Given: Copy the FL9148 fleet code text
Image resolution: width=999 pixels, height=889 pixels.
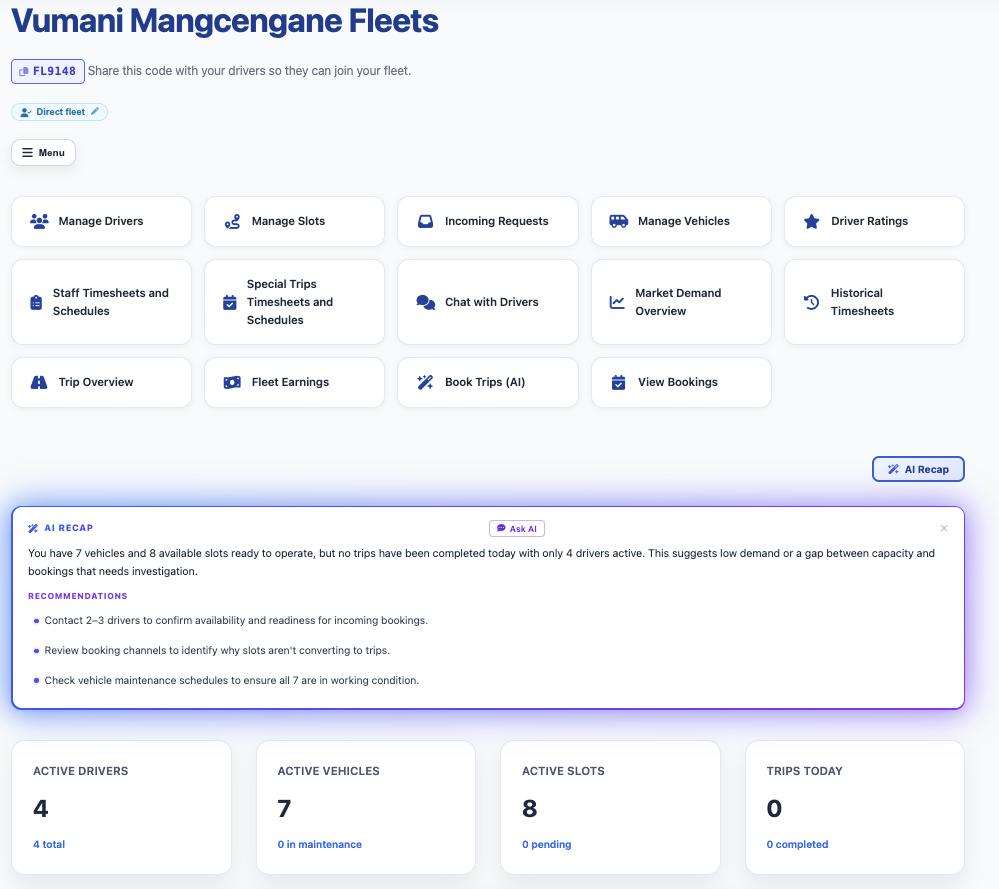Looking at the screenshot, I should (55, 71).
